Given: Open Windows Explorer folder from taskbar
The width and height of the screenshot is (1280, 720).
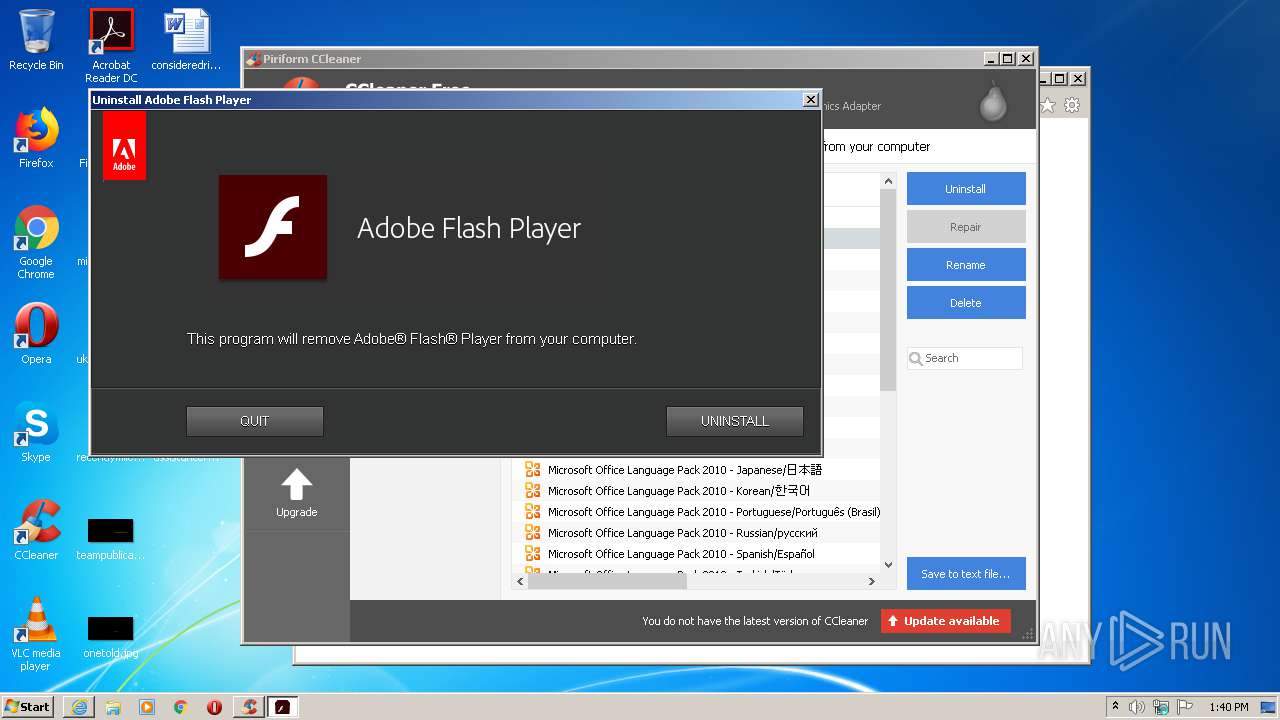Looking at the screenshot, I should click(x=113, y=707).
